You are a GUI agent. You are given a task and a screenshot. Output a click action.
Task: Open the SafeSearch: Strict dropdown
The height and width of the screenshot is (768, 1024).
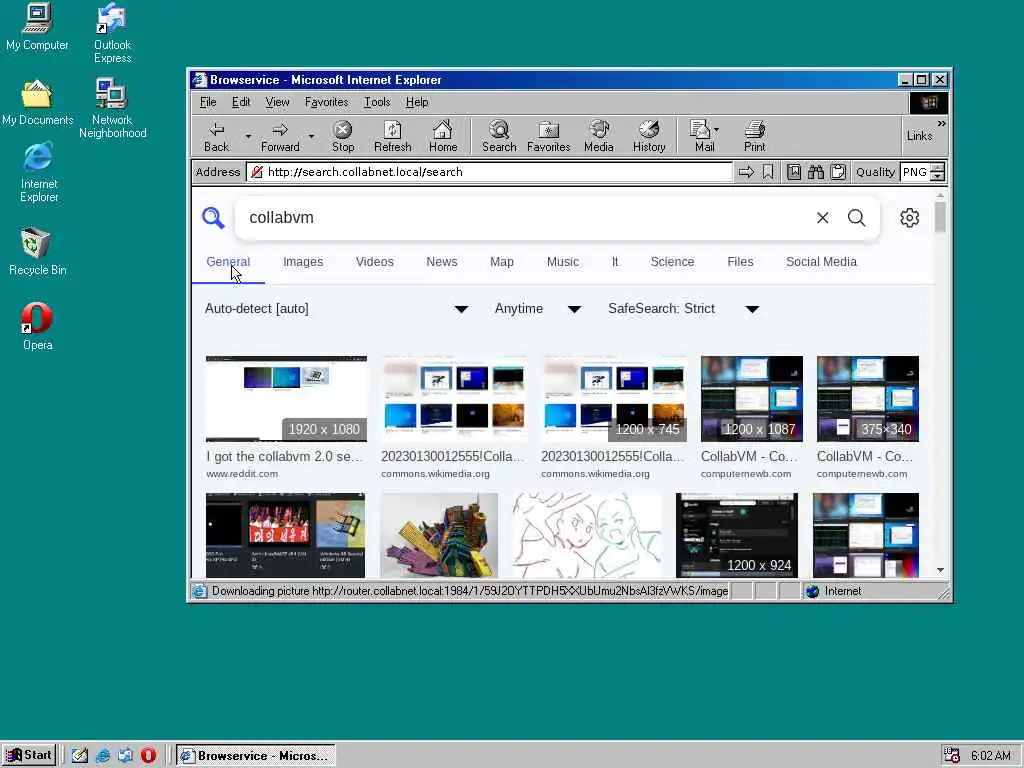[x=684, y=309]
